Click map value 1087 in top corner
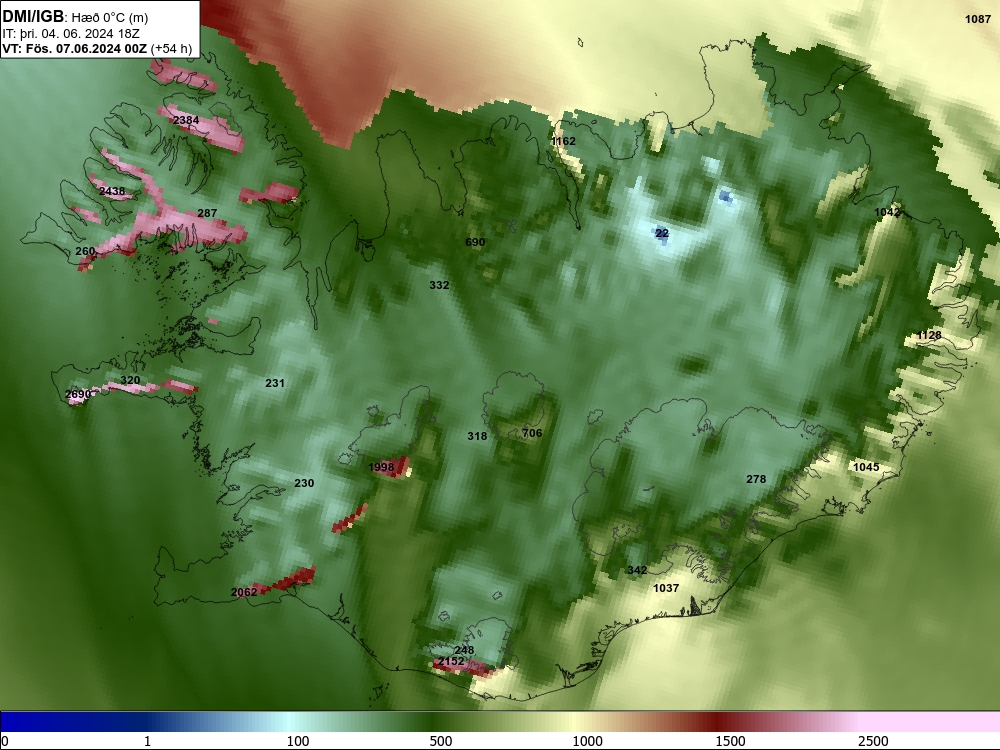The image size is (1000, 750). click(x=978, y=19)
